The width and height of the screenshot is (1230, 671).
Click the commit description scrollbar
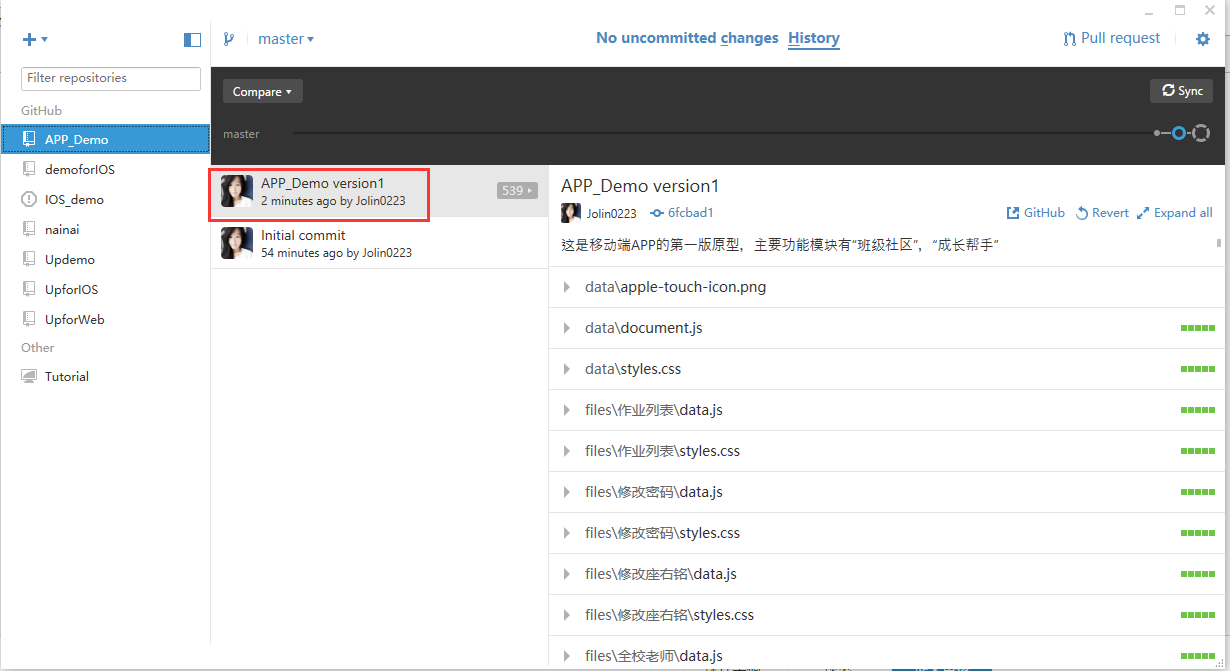coord(1219,243)
